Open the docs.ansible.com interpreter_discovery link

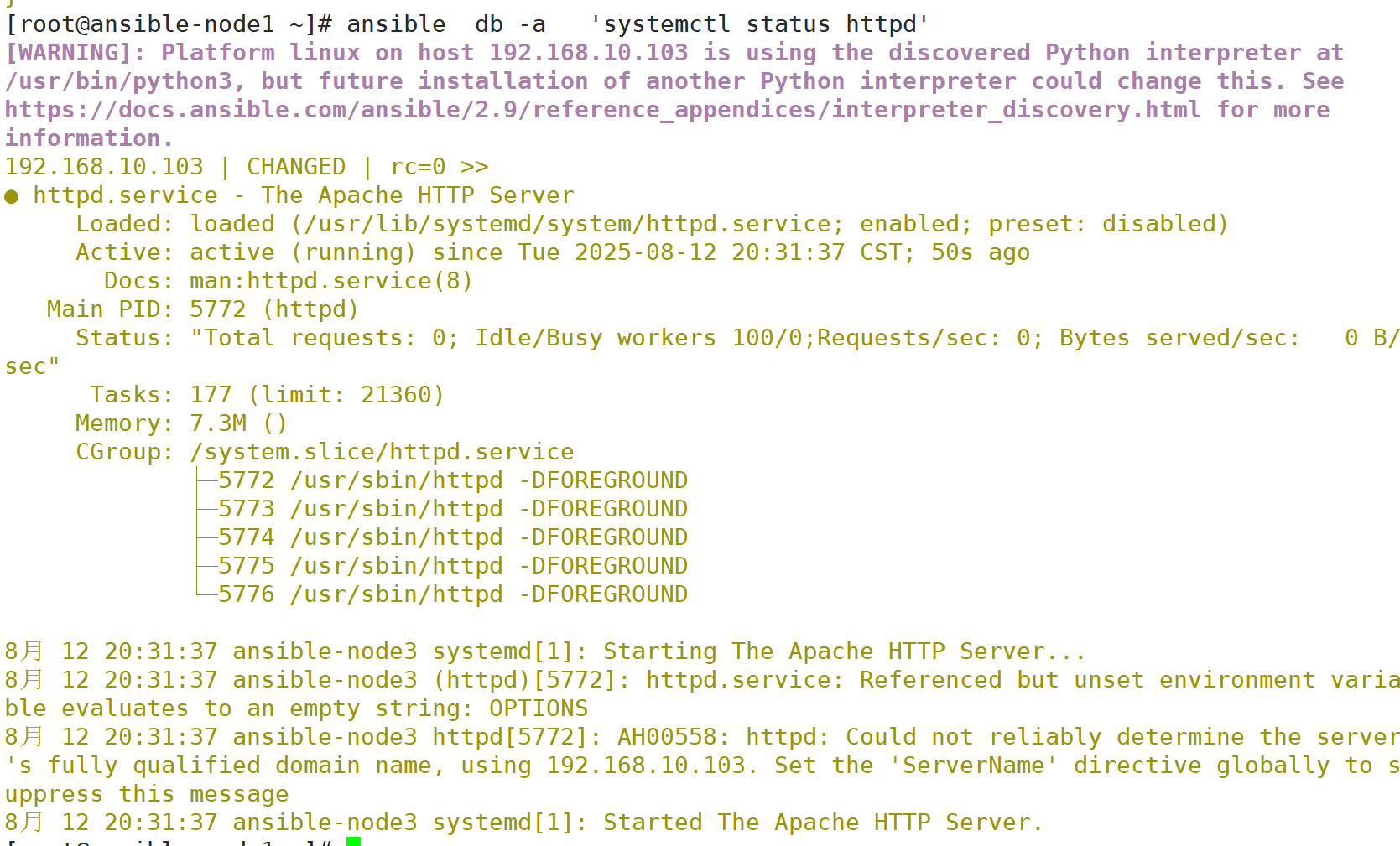pos(602,110)
